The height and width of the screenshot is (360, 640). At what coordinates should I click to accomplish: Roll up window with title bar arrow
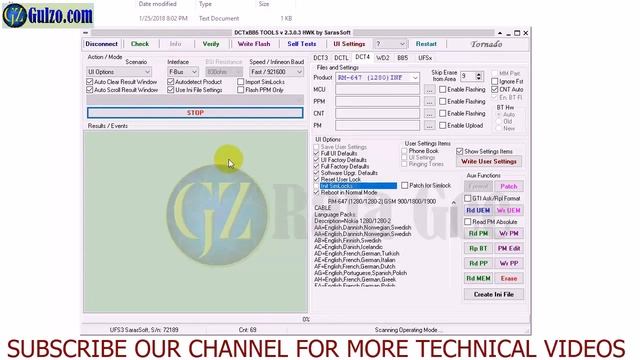500,33
